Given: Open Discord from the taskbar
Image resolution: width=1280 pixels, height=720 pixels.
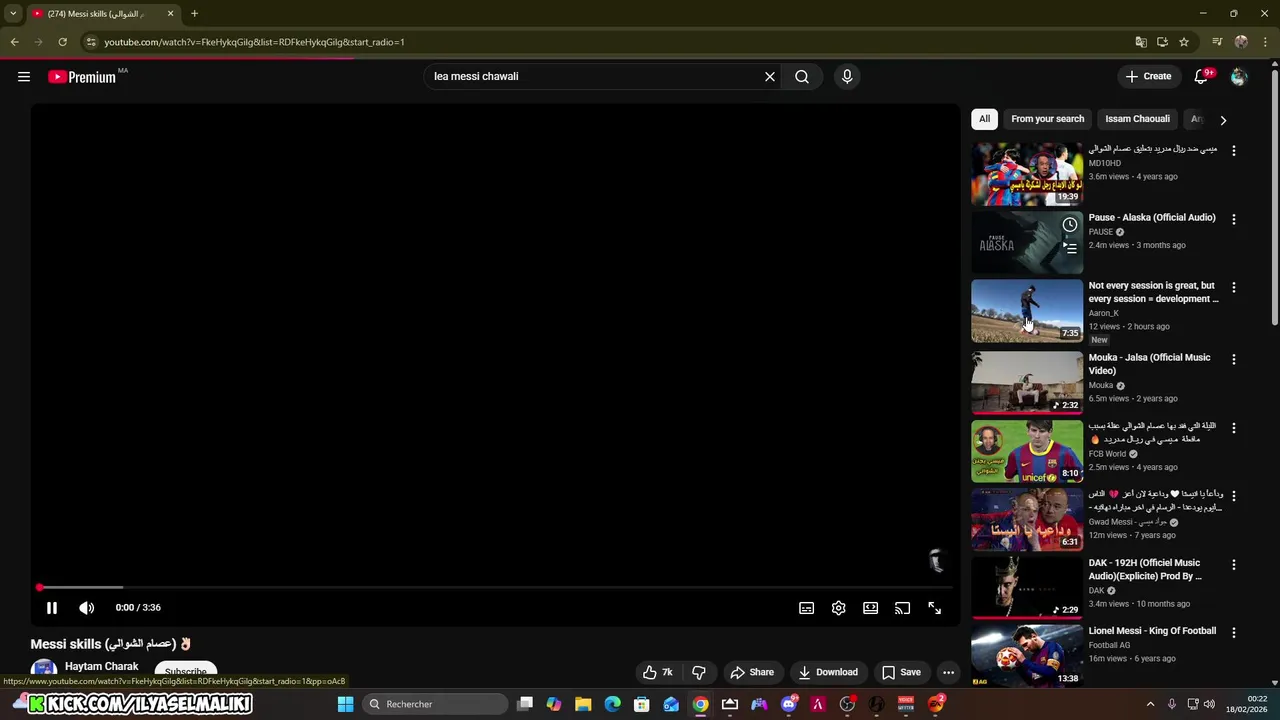Looking at the screenshot, I should click(x=788, y=704).
